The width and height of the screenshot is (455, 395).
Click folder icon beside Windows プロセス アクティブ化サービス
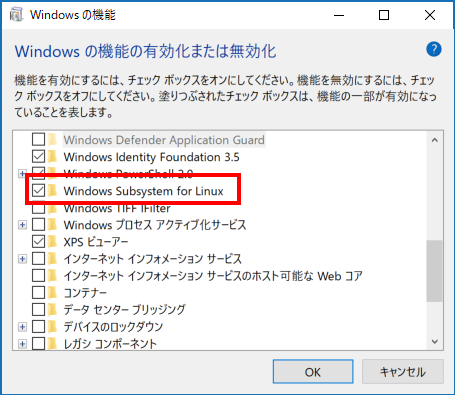(x=52, y=225)
